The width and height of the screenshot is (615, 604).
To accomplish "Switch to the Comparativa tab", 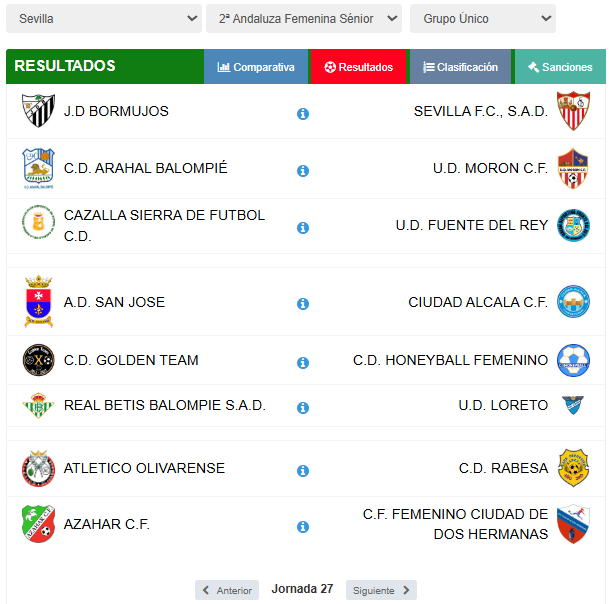I will 256,67.
